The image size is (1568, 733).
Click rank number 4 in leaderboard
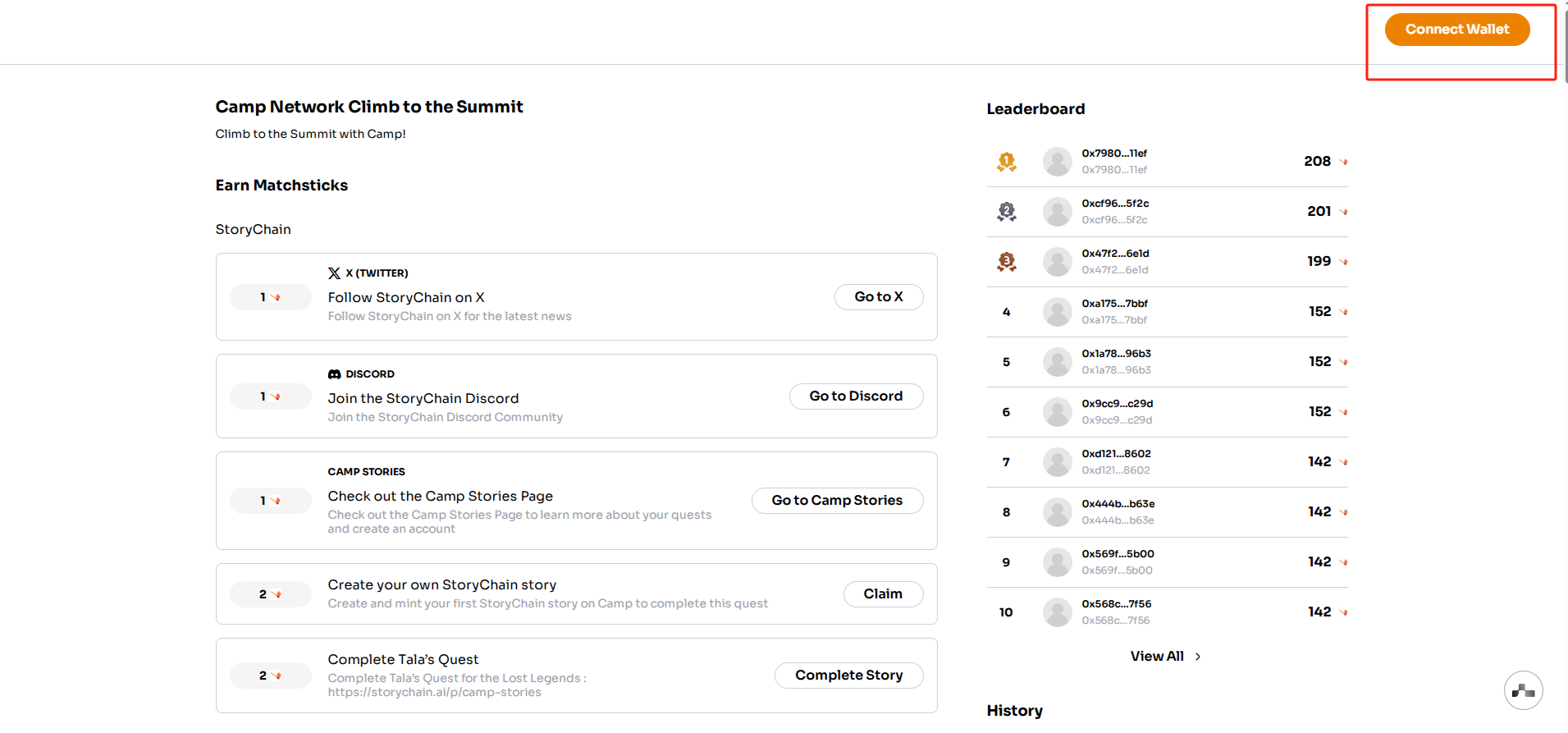pyautogui.click(x=1007, y=312)
